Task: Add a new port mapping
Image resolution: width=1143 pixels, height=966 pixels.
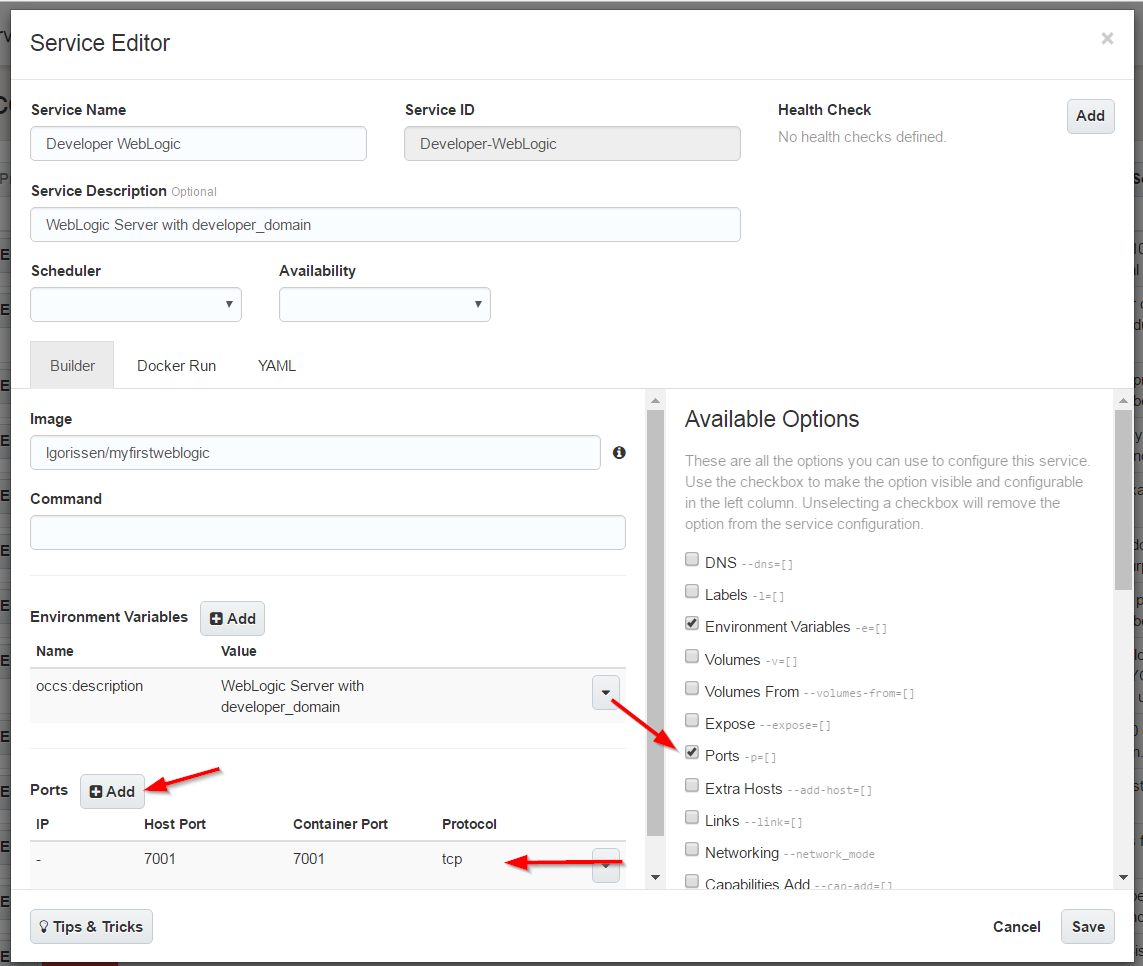Action: pos(112,791)
